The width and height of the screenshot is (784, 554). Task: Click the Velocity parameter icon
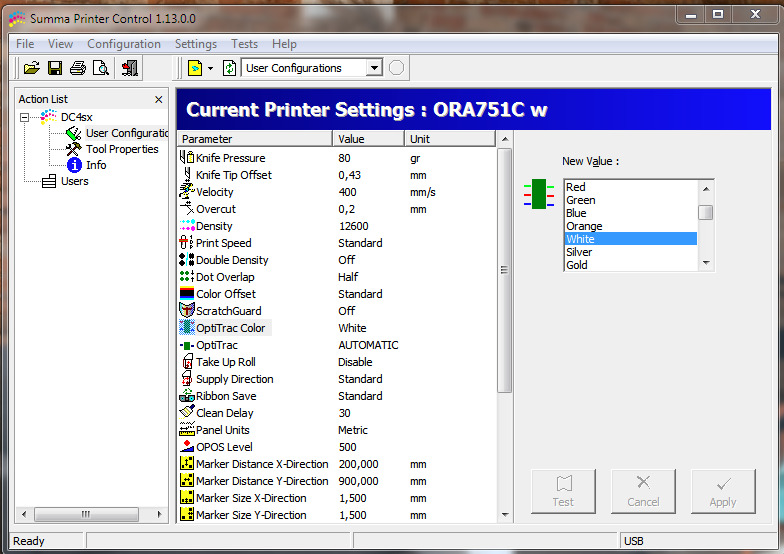point(186,192)
